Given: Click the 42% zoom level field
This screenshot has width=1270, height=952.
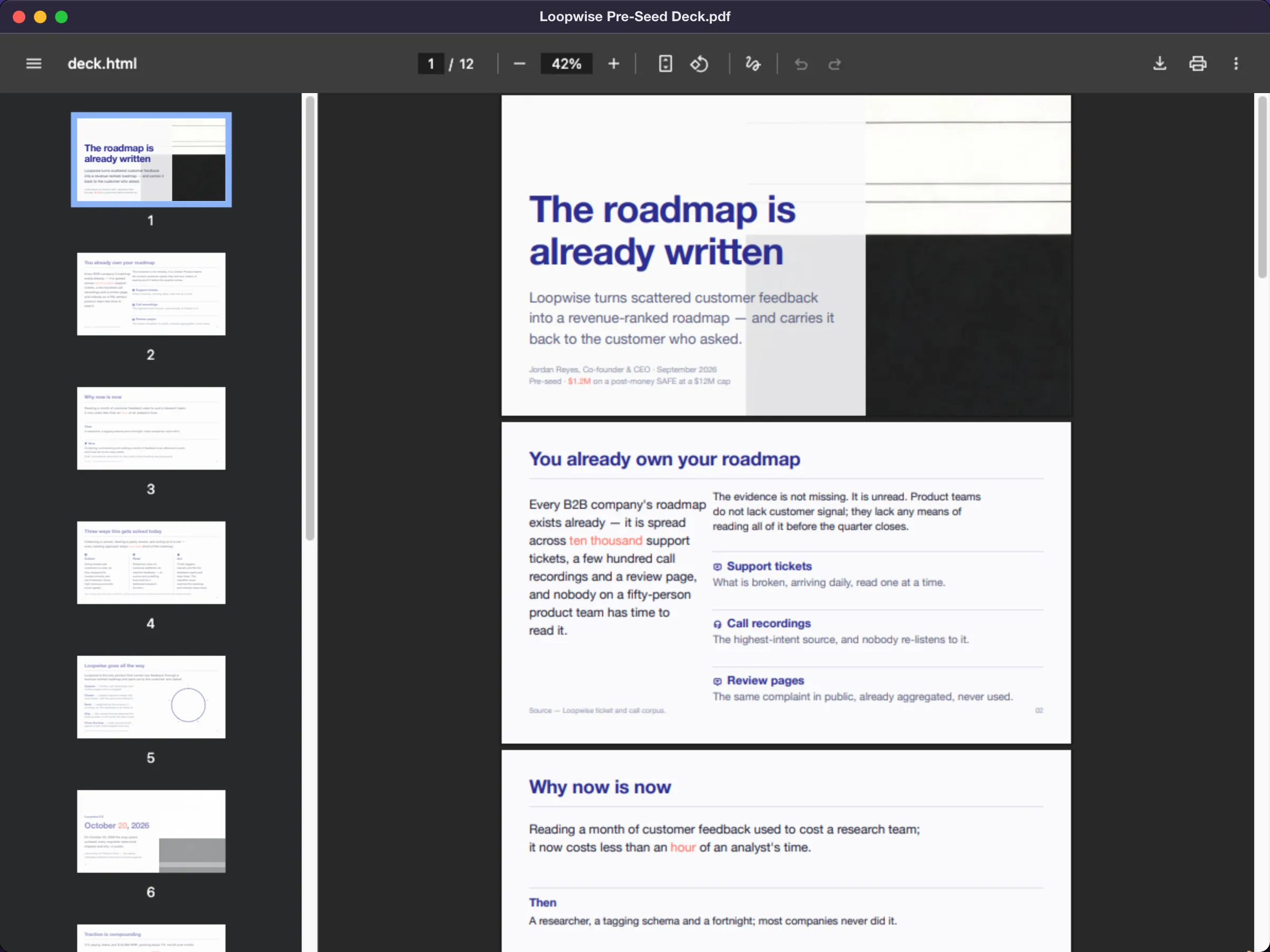Looking at the screenshot, I should coord(566,63).
